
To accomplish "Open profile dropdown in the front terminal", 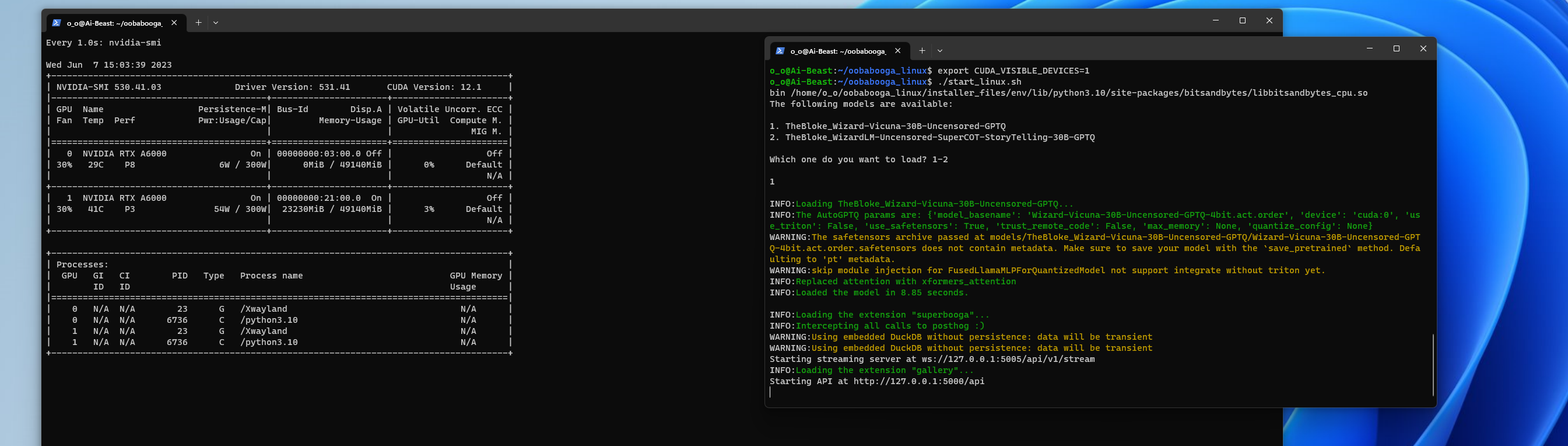I will (940, 51).
